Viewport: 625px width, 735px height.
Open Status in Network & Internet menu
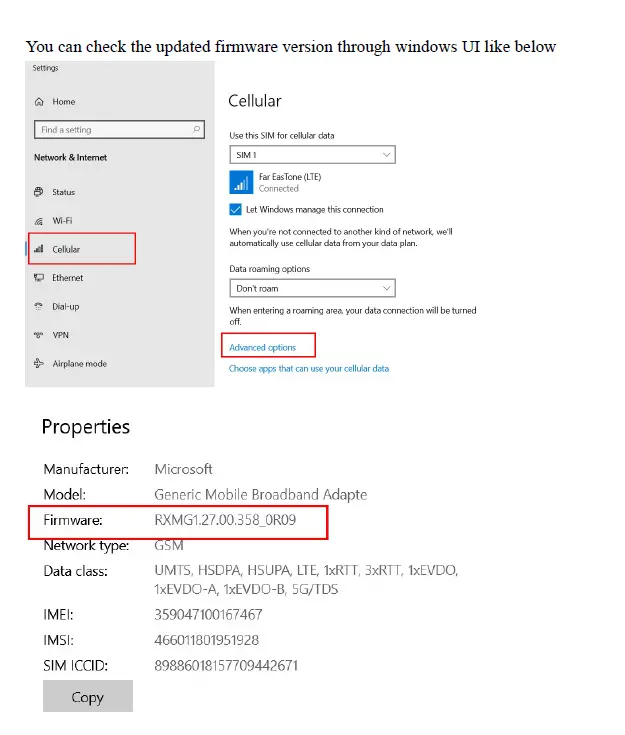[x=63, y=192]
